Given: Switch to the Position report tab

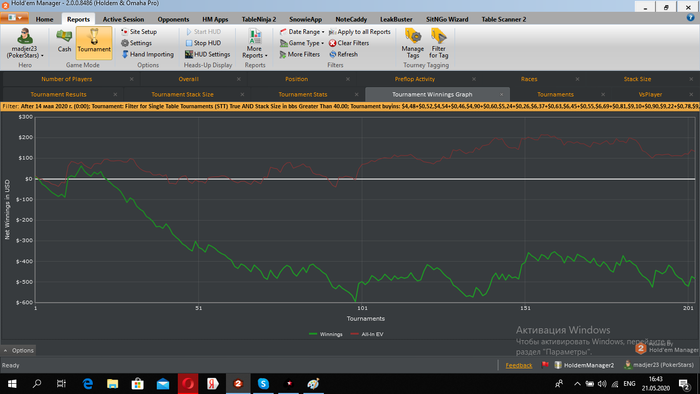Looking at the screenshot, I should (296, 79).
